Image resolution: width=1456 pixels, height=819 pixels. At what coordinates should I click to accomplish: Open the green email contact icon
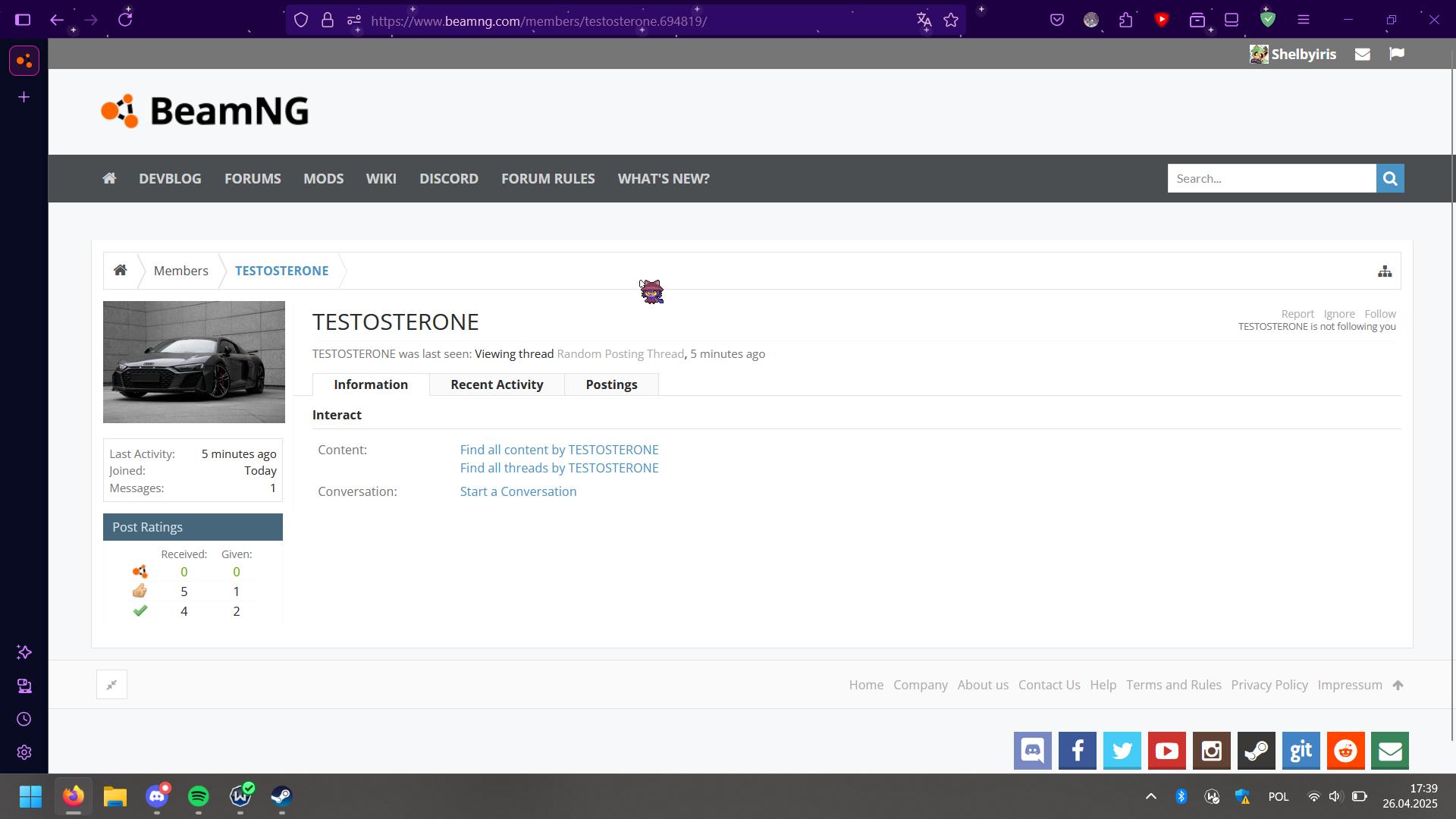(1390, 751)
